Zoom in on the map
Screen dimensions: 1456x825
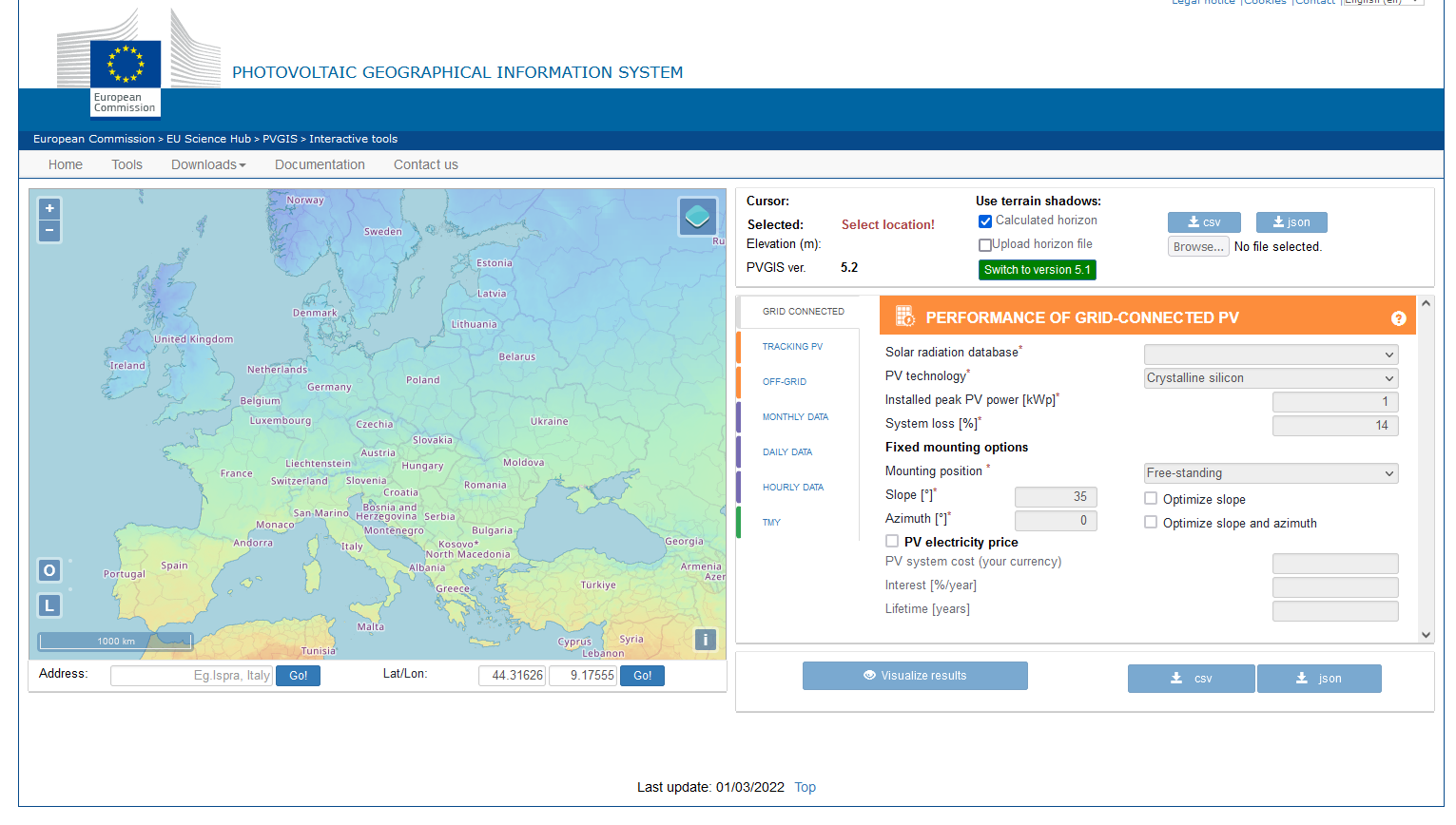[49, 208]
